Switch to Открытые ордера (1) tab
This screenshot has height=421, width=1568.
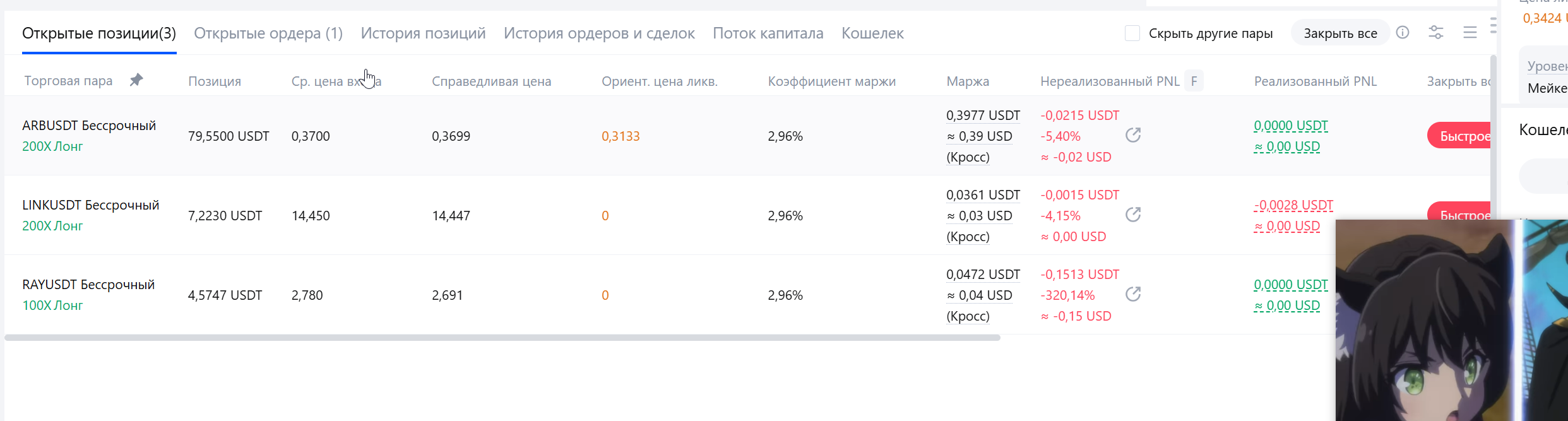tap(268, 33)
